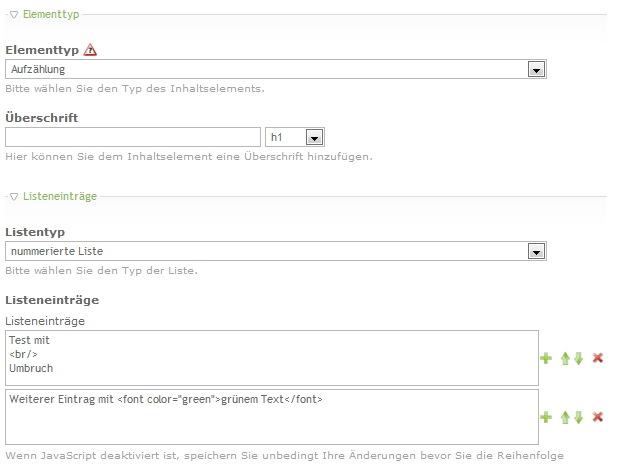Click hint 'Hier können Sie dem Inhaltselement eine Überschrift hinzufügen.'
Viewport: 618px width, 475px height.
(189, 157)
